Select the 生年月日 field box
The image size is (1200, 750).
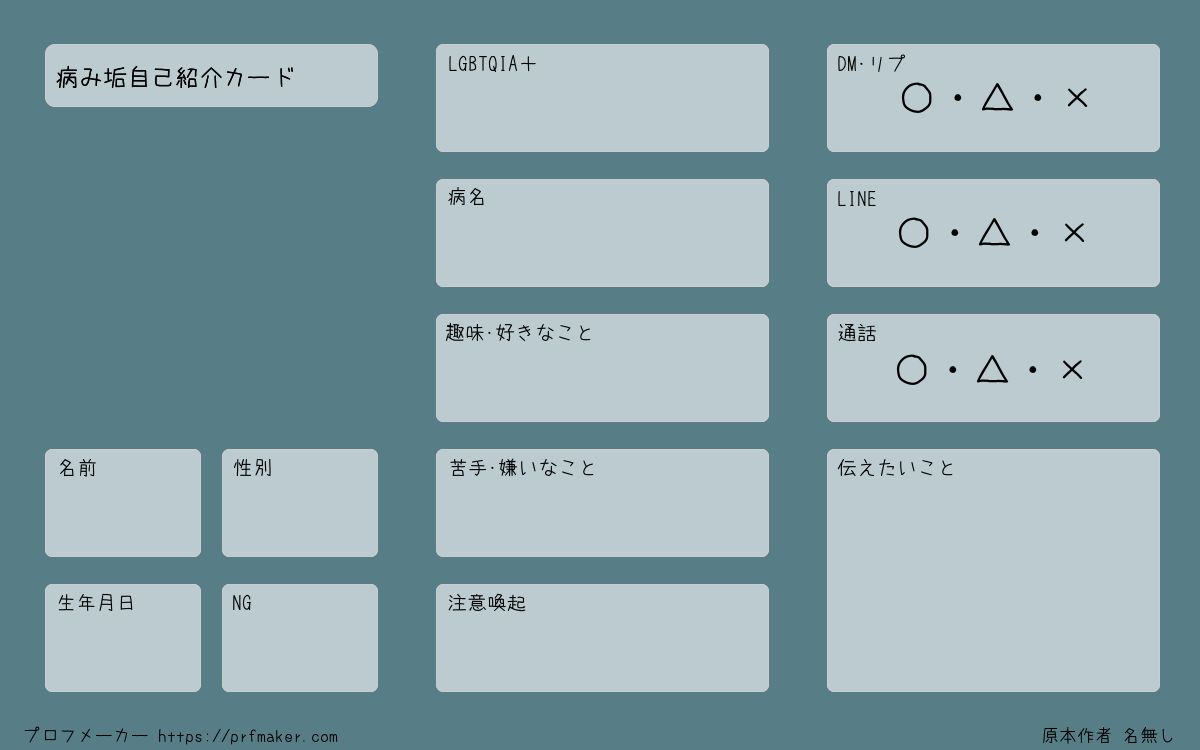click(x=123, y=638)
